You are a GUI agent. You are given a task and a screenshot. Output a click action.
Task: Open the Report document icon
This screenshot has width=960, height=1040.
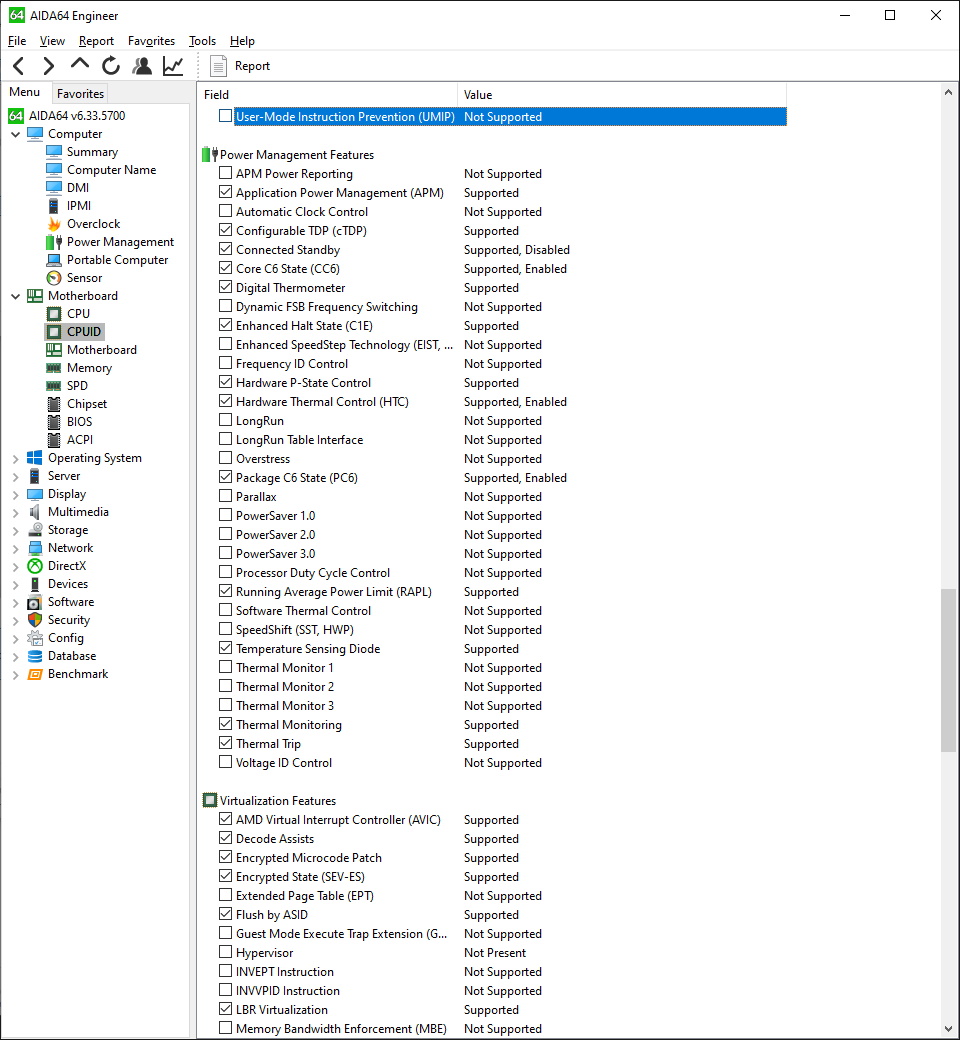218,66
